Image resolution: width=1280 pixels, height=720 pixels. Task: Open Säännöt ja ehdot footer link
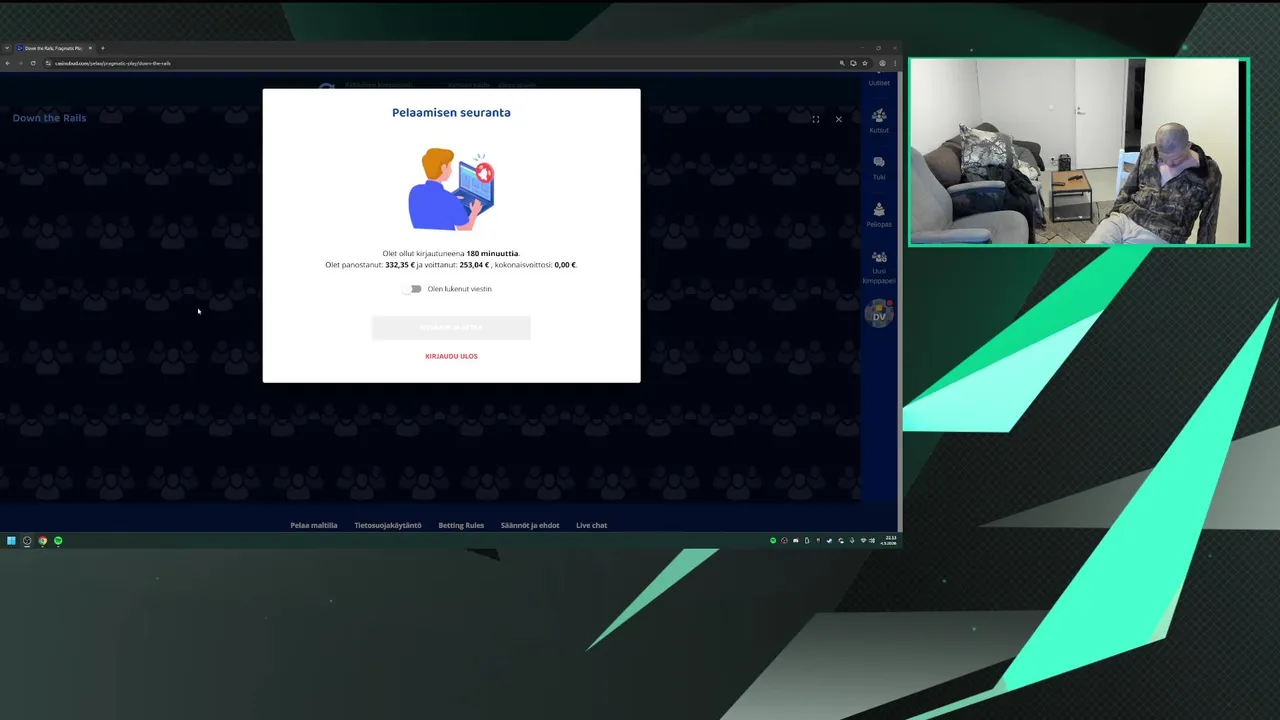pyautogui.click(x=530, y=525)
